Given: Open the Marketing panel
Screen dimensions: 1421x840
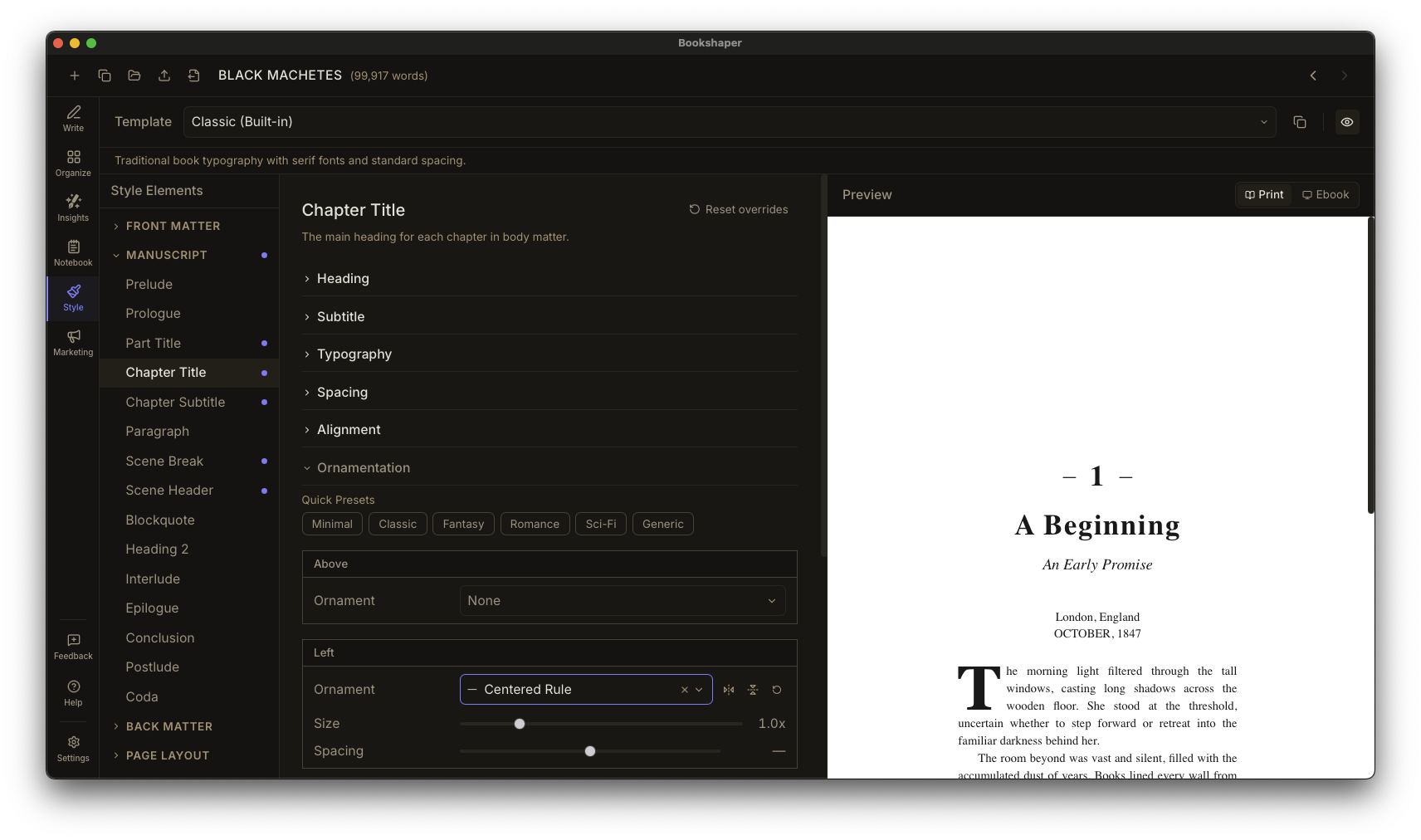Looking at the screenshot, I should (x=73, y=343).
